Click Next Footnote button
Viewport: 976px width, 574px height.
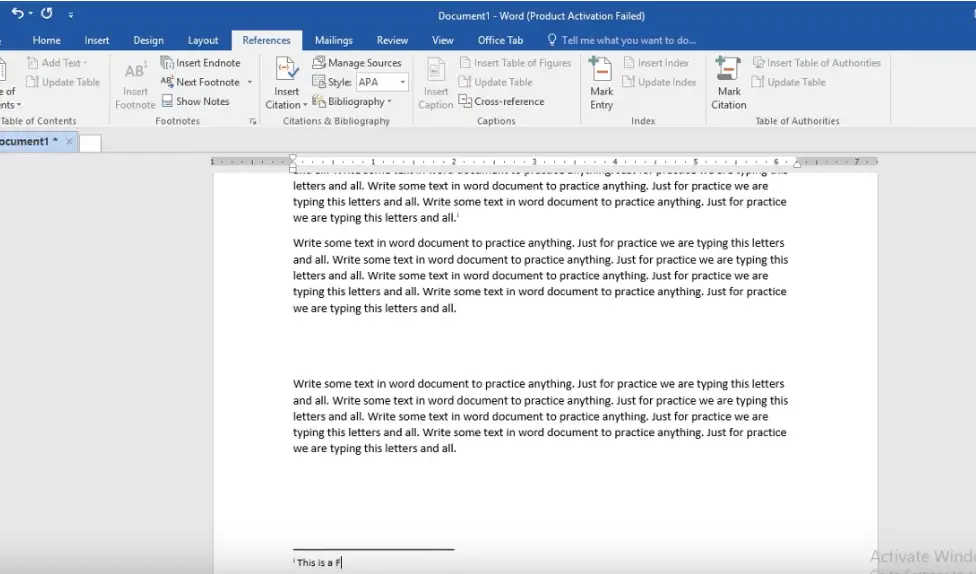tap(200, 82)
